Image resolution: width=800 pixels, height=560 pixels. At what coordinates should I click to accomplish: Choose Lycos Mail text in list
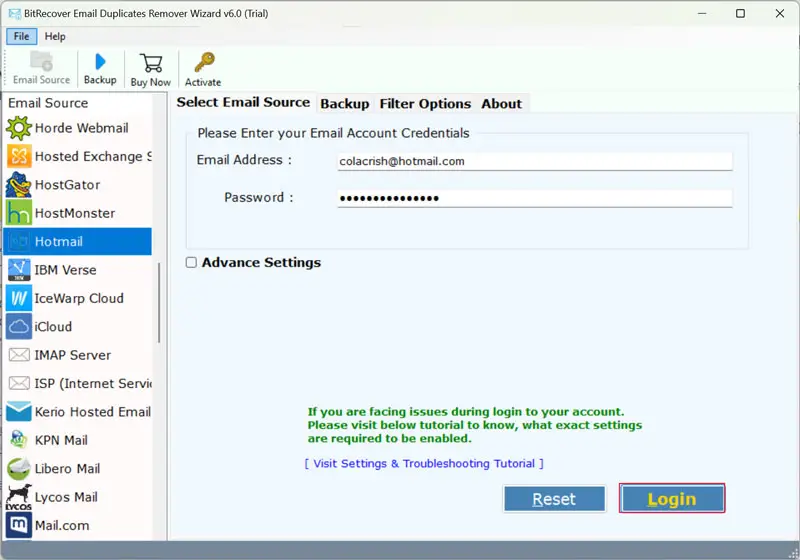66,497
